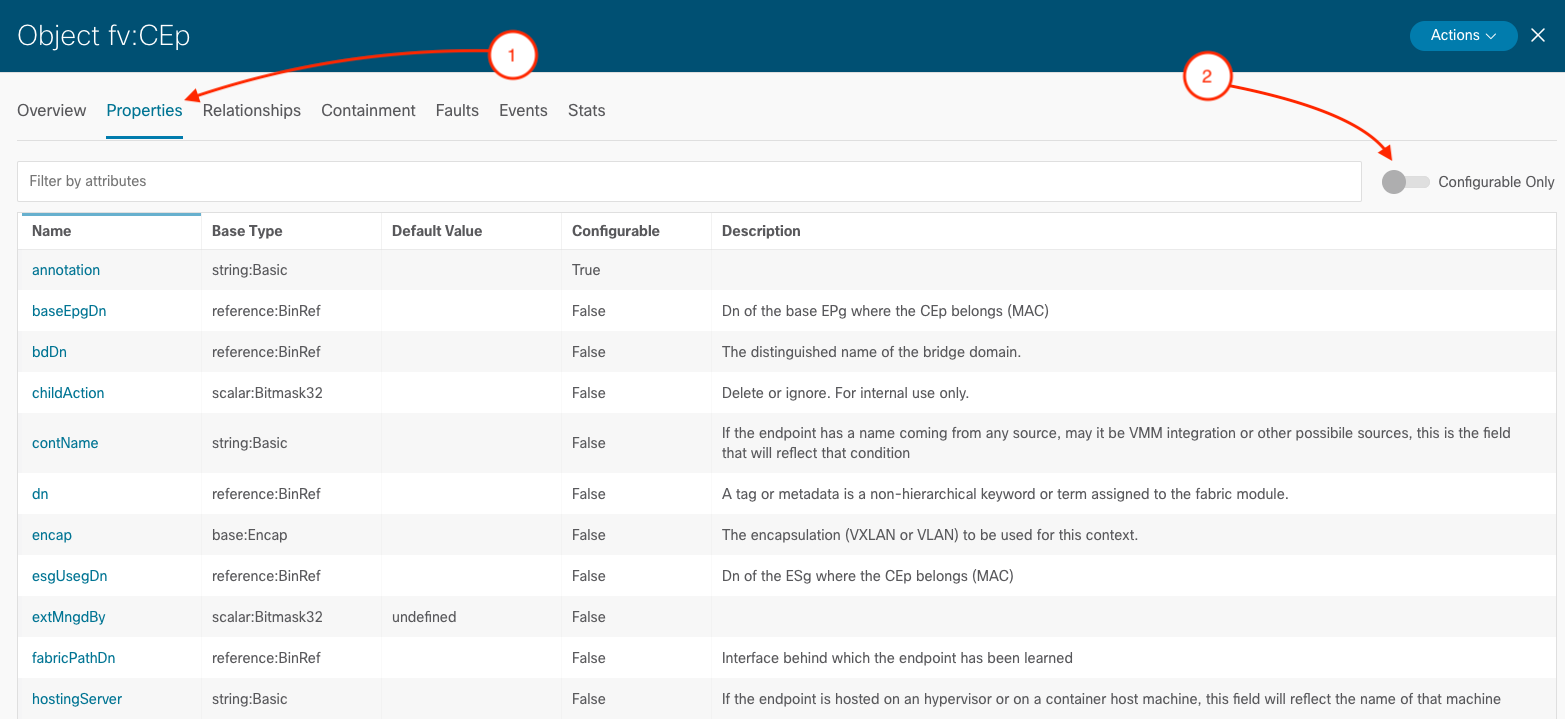Go to the Containment tab
1565x719 pixels.
(368, 111)
